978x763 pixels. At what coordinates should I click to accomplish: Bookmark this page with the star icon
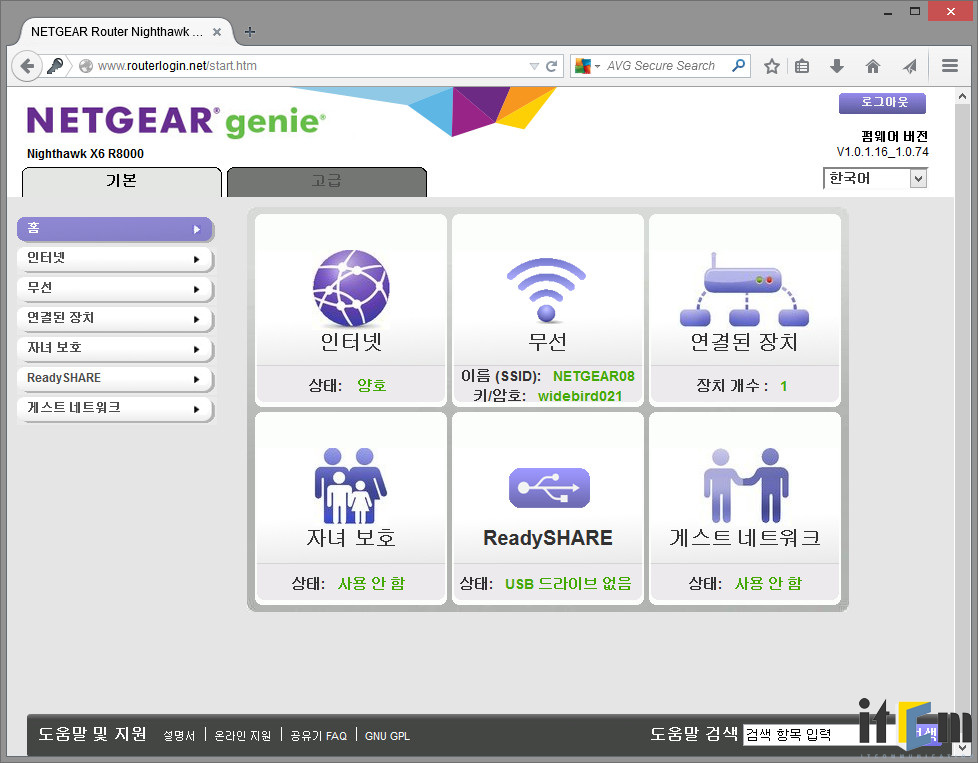[772, 66]
